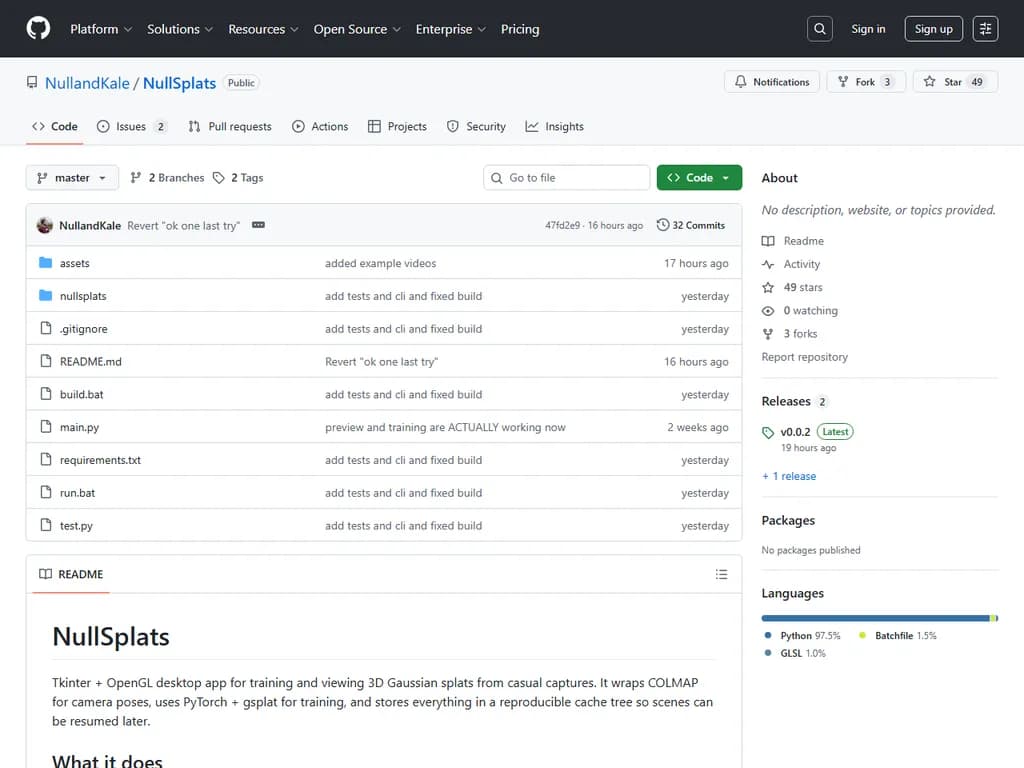Open the master branch dropdown
Screen dimensions: 1024x768
coord(72,178)
